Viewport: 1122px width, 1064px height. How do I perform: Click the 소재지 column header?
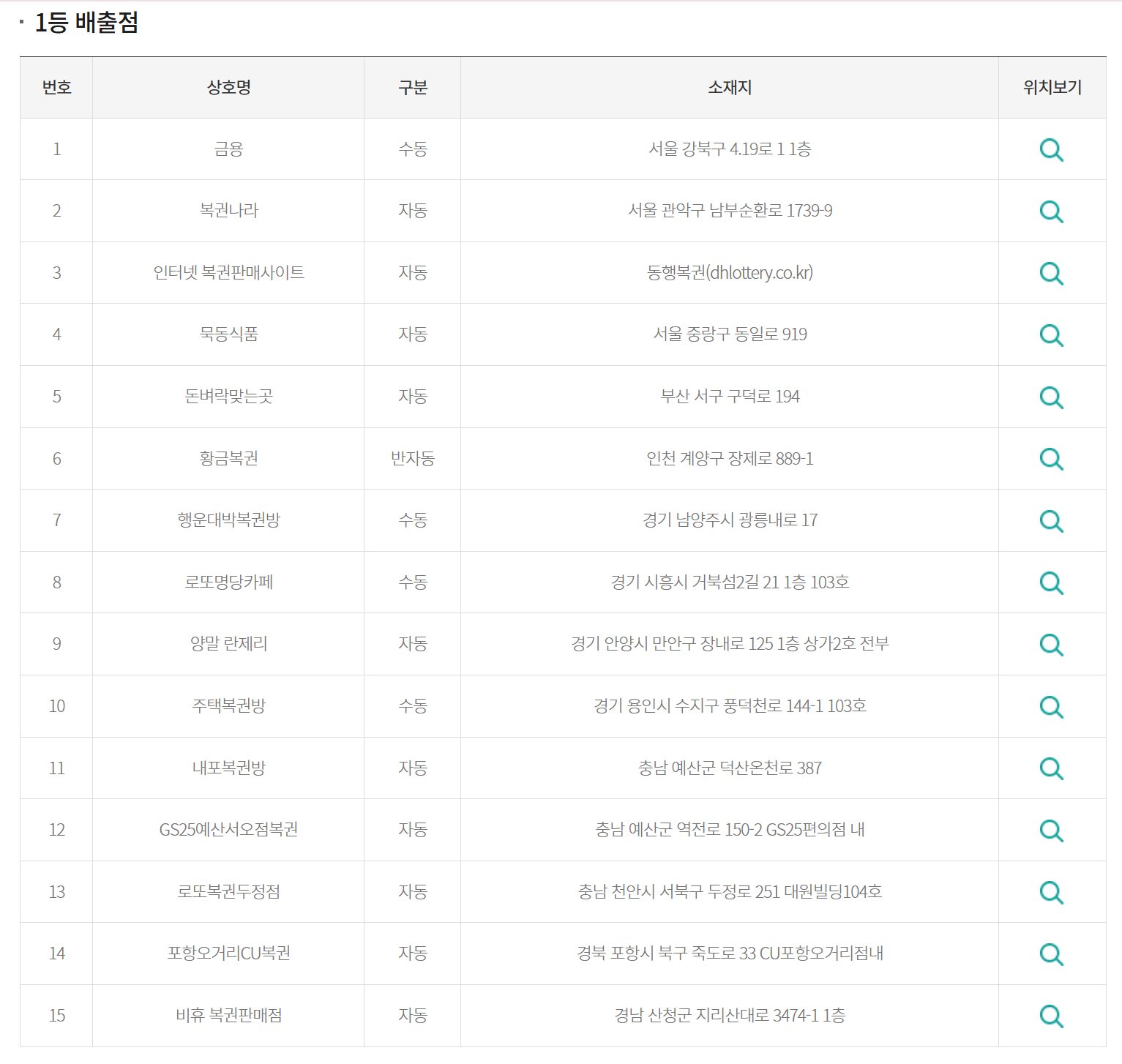pos(728,87)
